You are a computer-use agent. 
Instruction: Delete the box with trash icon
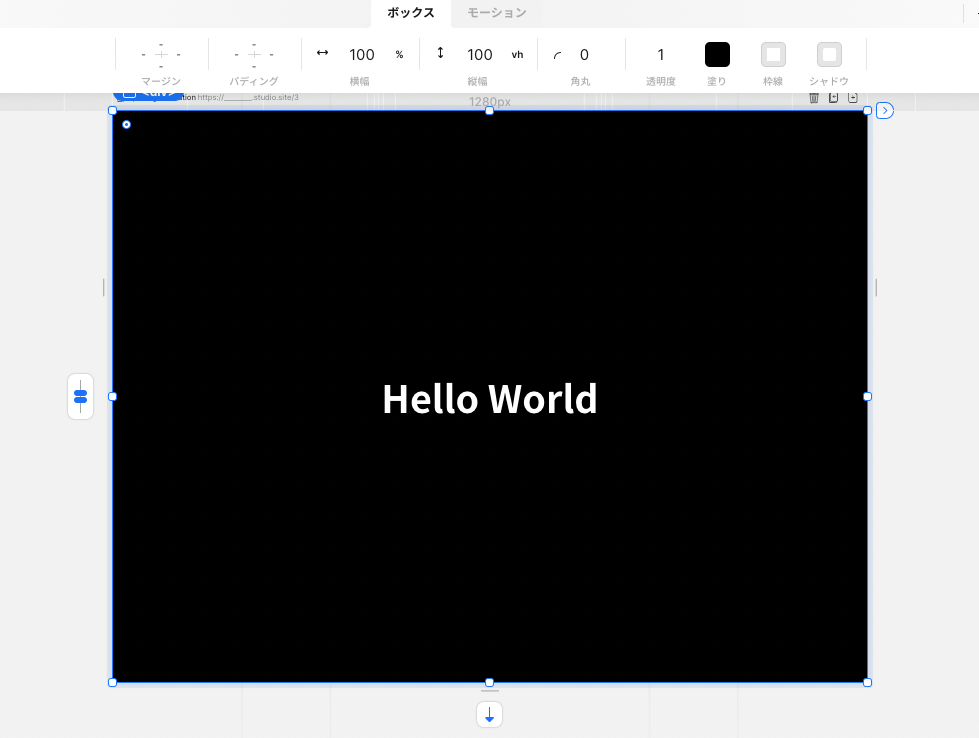[x=814, y=98]
